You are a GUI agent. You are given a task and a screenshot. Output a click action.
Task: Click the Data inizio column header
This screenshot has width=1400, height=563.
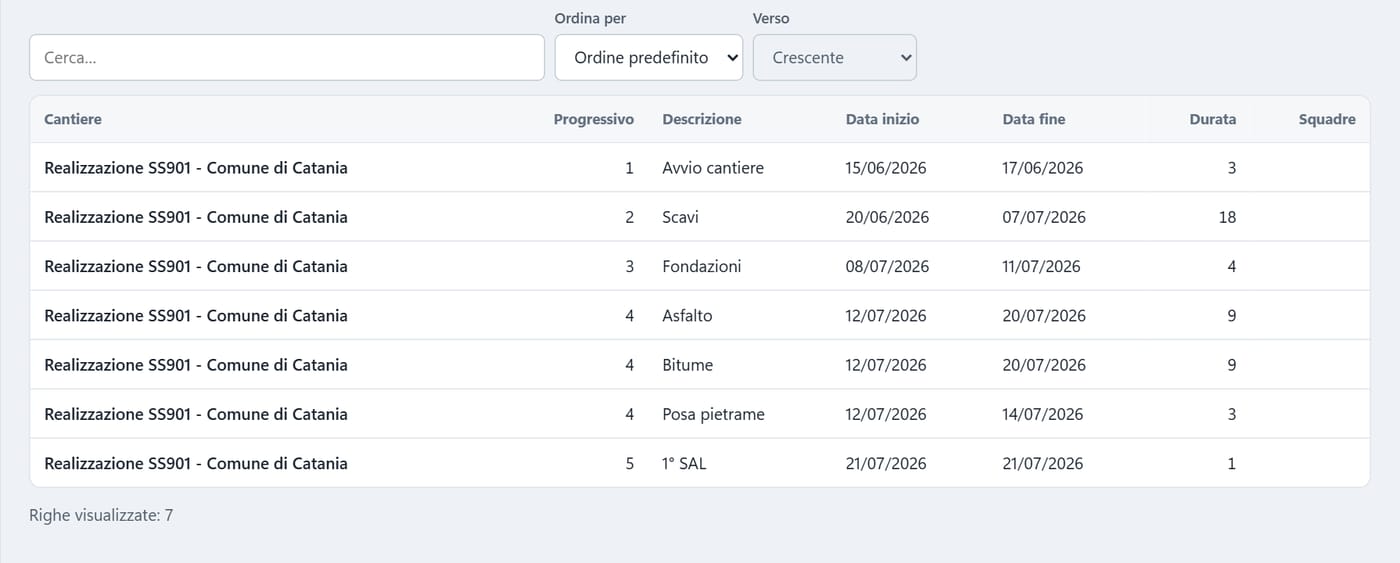[x=882, y=119]
